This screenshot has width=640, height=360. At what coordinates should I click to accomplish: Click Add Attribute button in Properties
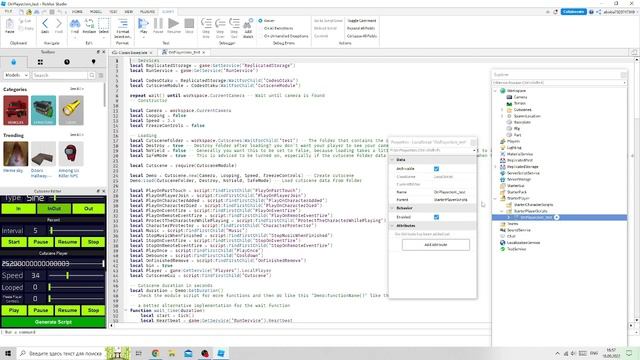(x=436, y=244)
